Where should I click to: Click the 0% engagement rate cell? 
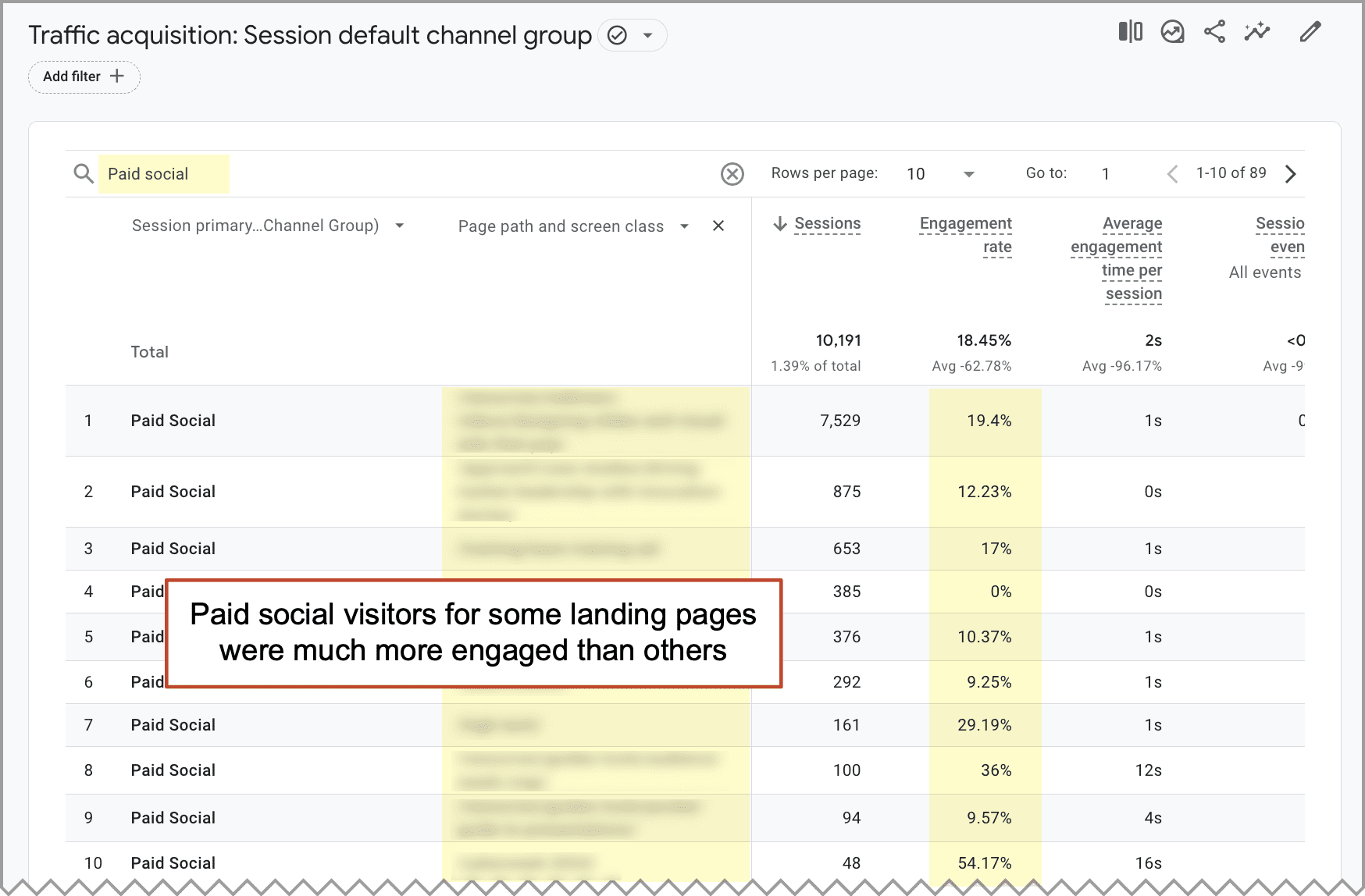tap(1001, 592)
